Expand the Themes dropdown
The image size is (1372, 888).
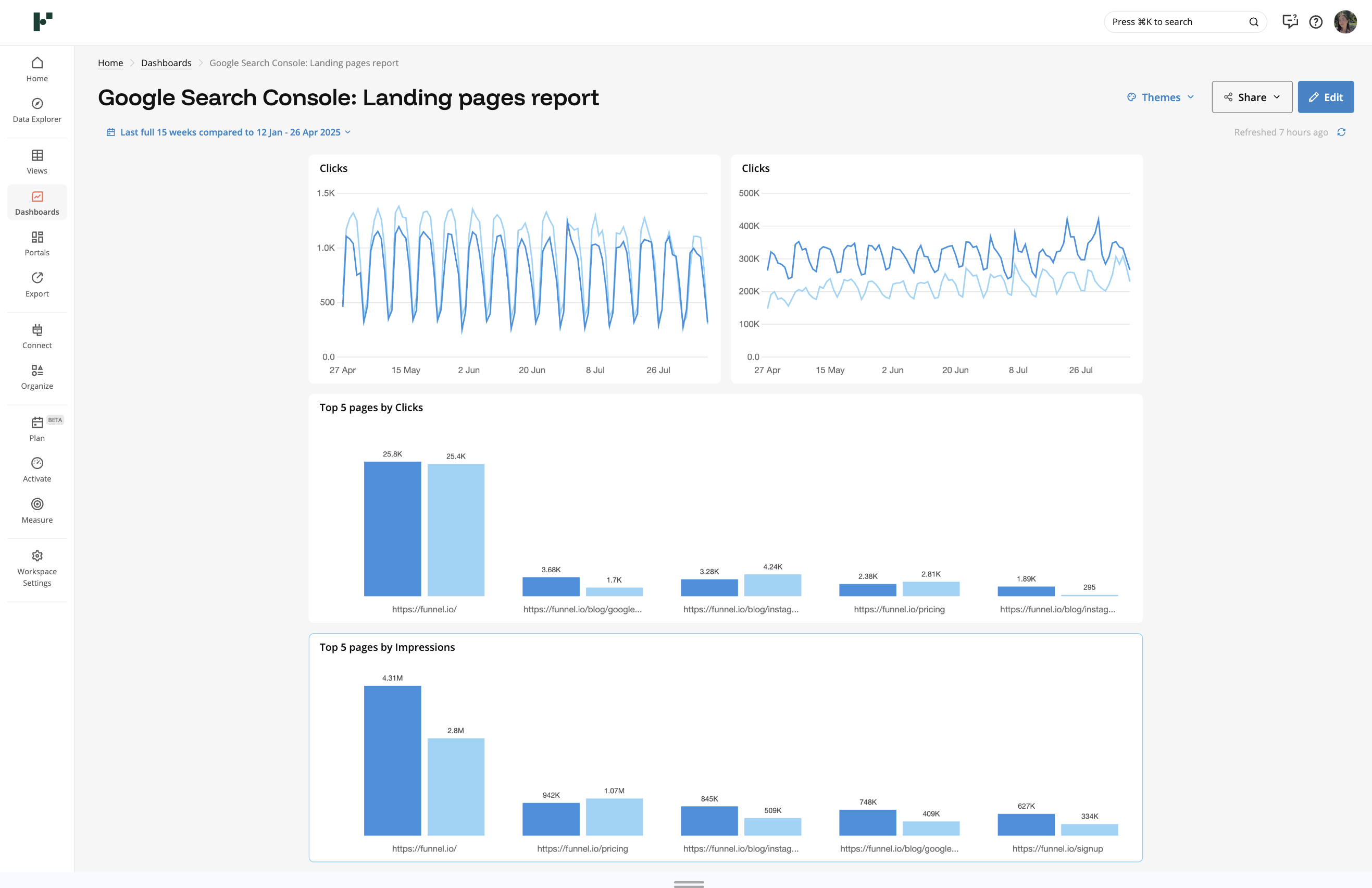pyautogui.click(x=1160, y=97)
